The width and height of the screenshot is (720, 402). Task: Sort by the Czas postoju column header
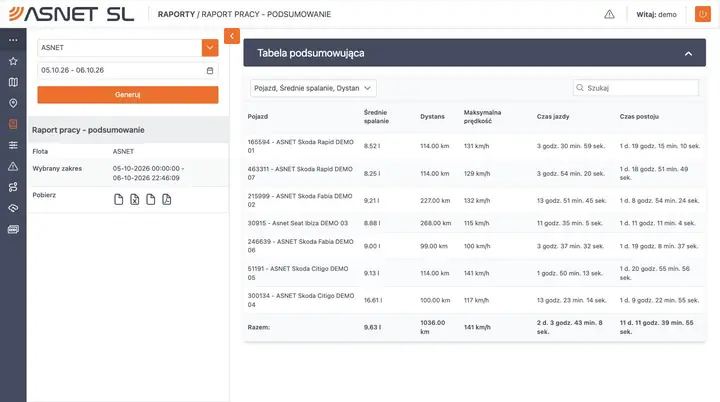pyautogui.click(x=639, y=117)
